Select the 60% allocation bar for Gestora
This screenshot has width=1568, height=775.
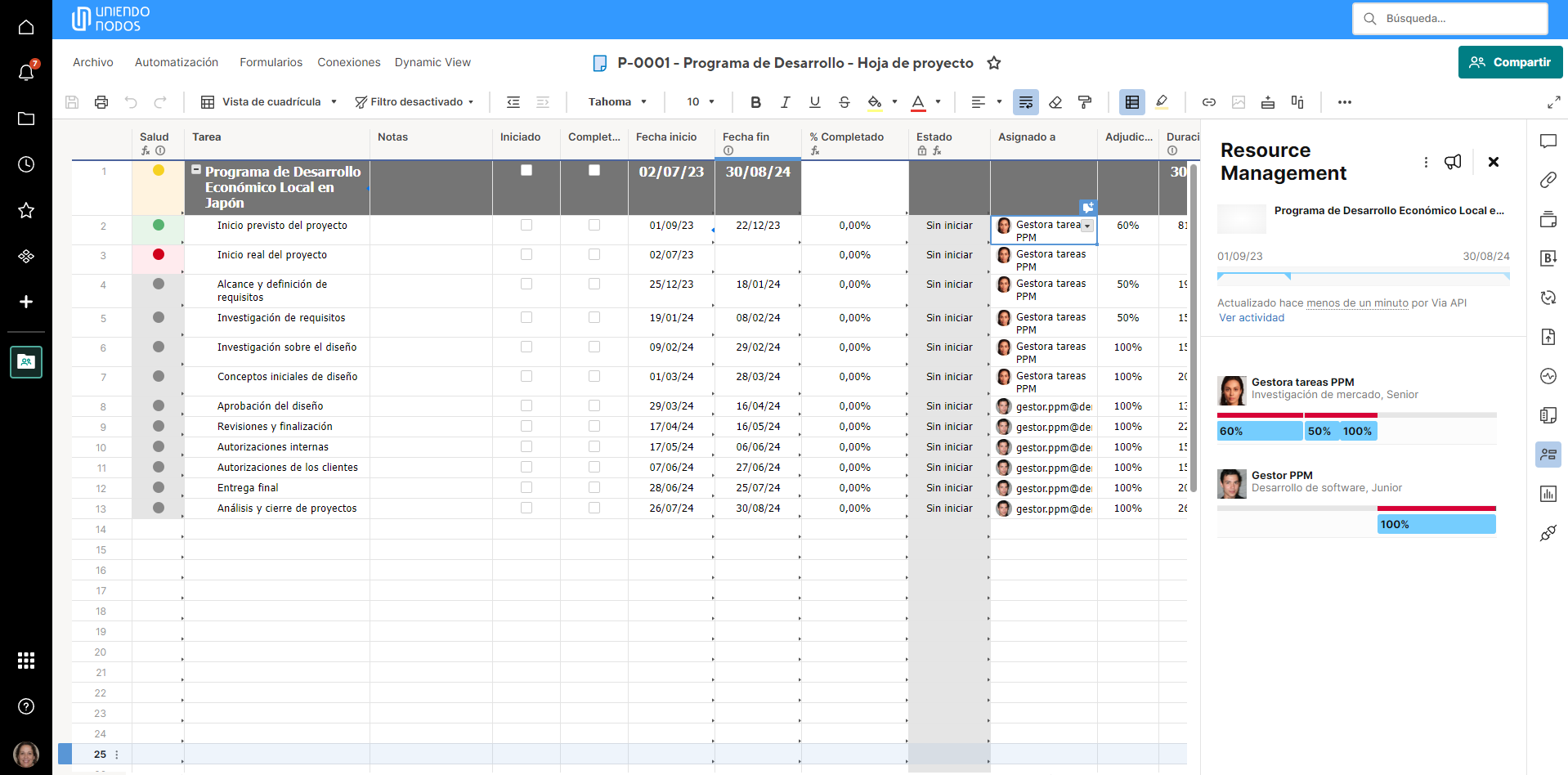1259,431
